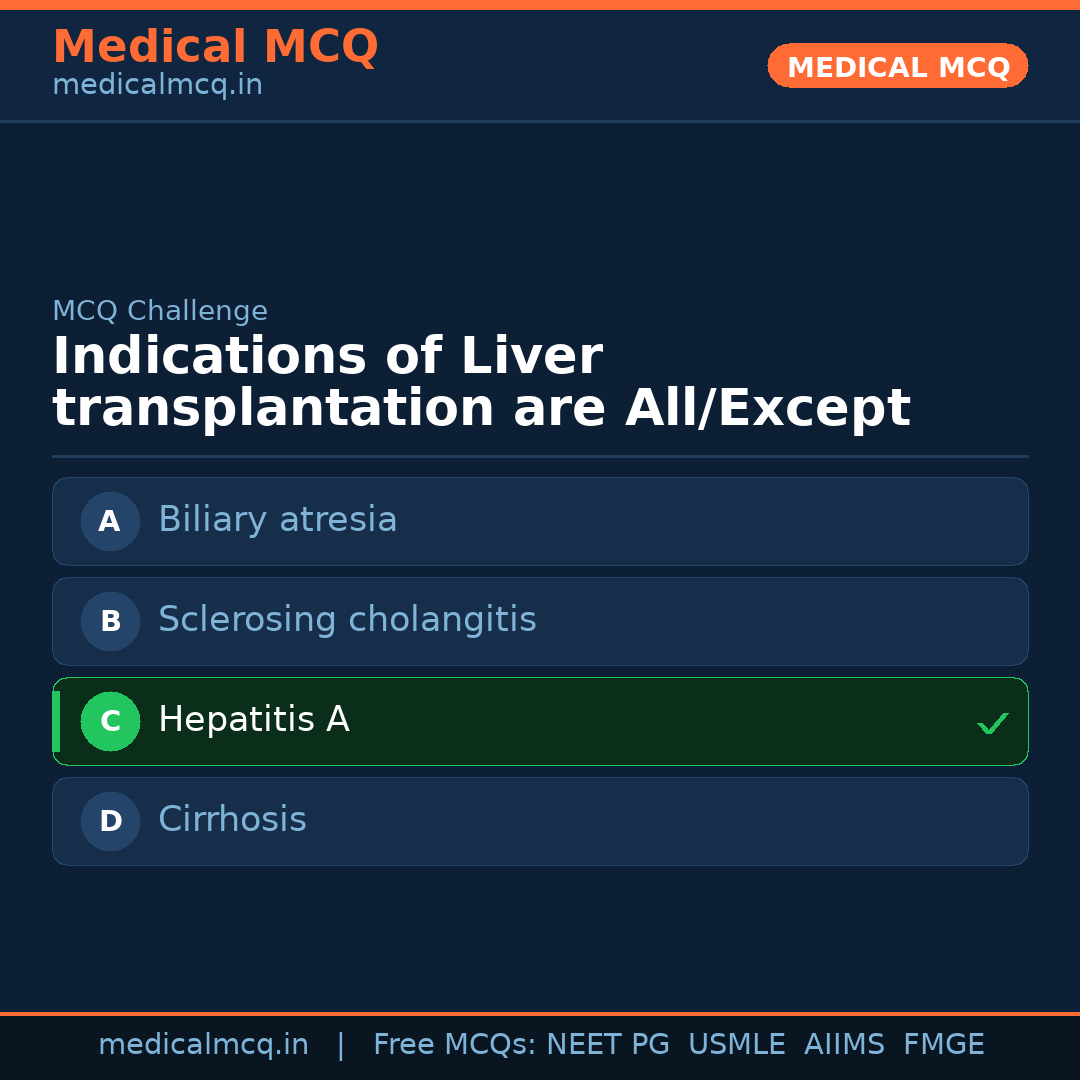Click the green checkmark icon
This screenshot has width=1080, height=1080.
[x=992, y=723]
